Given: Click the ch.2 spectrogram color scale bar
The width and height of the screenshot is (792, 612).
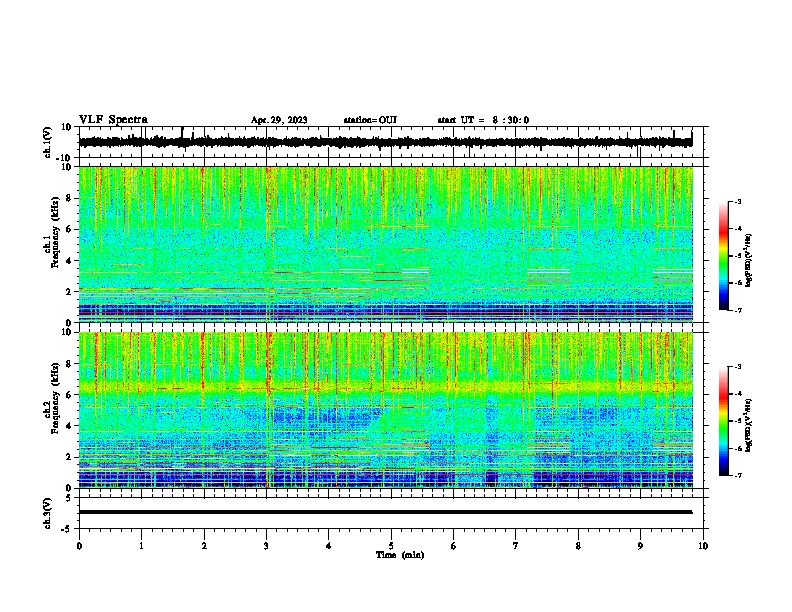Looking at the screenshot, I should (x=723, y=421).
